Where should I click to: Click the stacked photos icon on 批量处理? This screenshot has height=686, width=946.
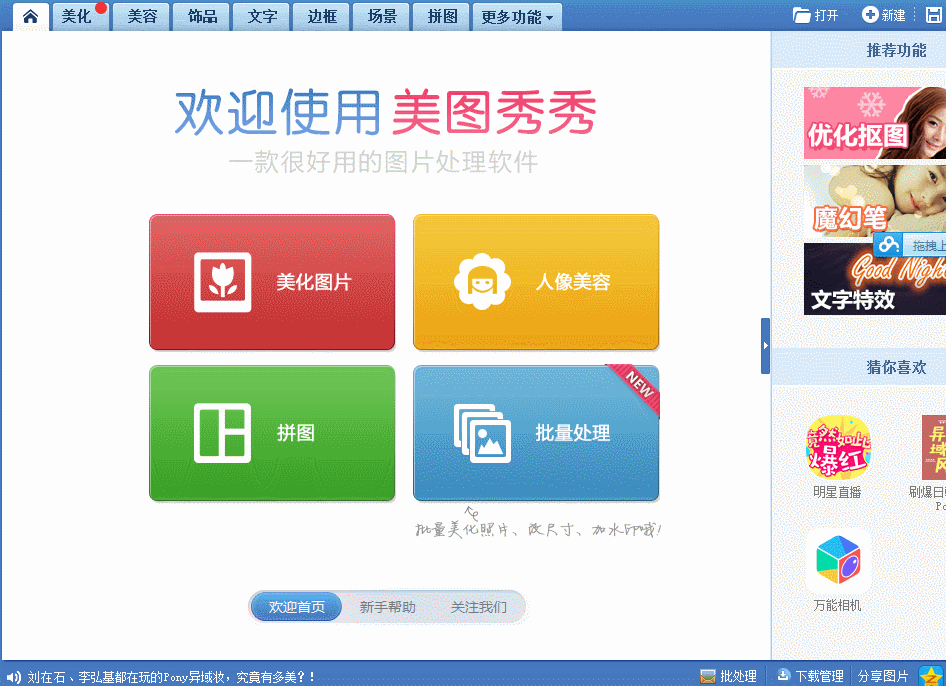point(482,433)
